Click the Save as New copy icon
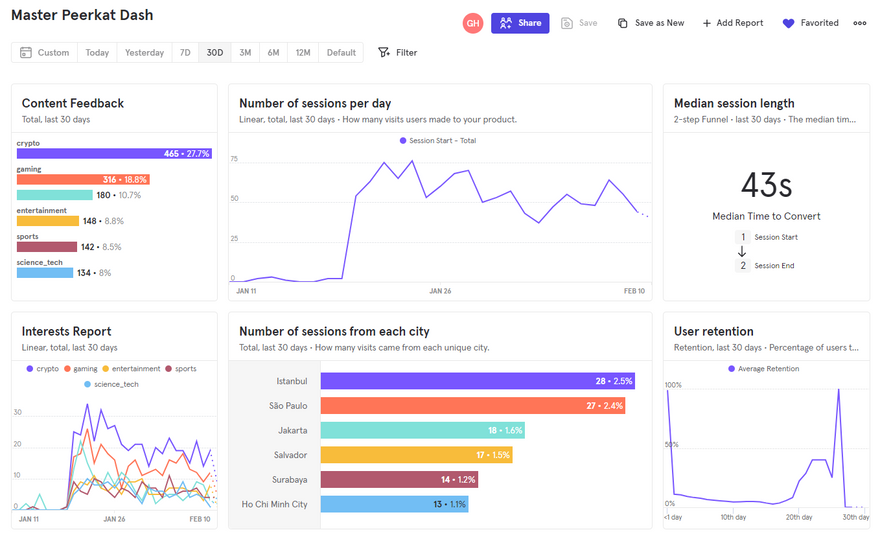The height and width of the screenshot is (539, 880). [623, 23]
